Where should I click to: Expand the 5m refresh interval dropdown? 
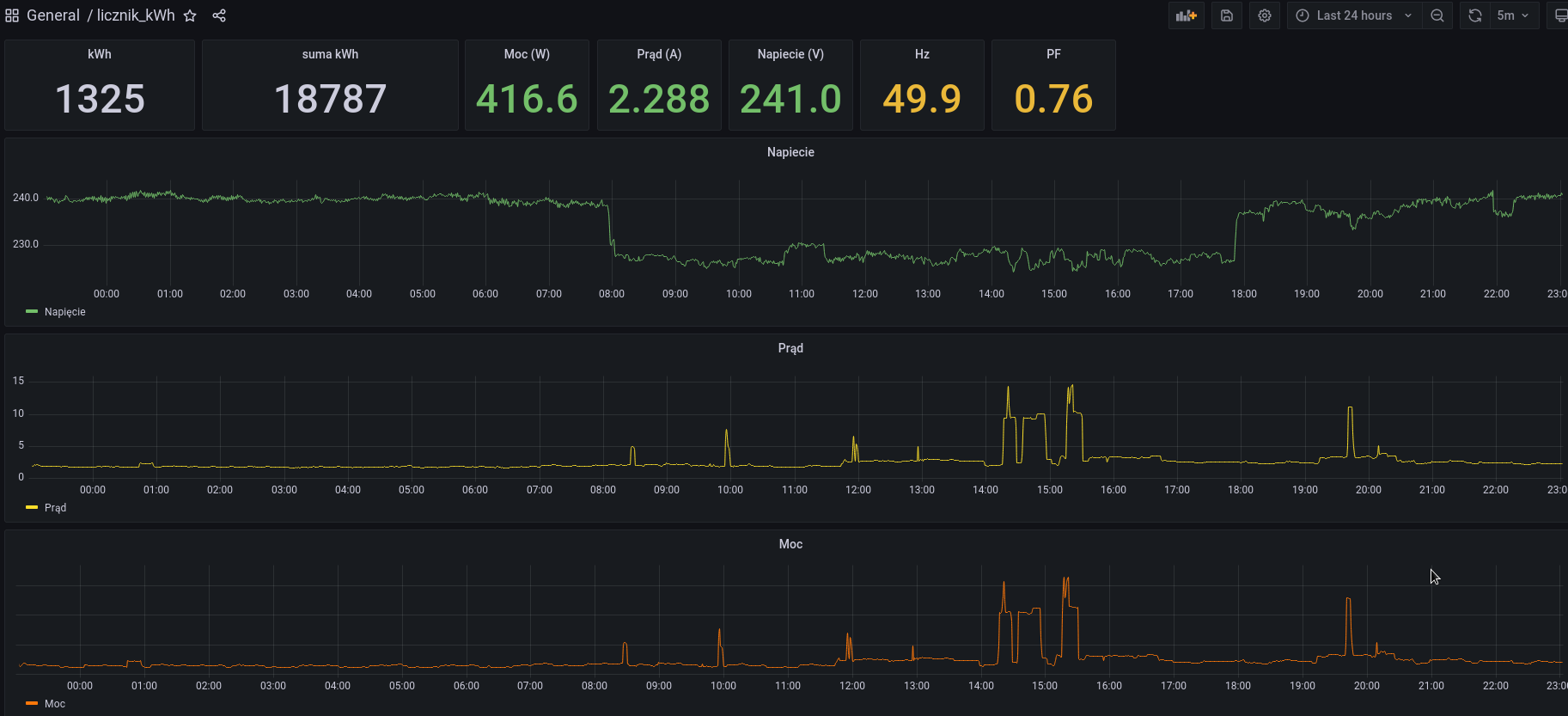(x=1513, y=15)
